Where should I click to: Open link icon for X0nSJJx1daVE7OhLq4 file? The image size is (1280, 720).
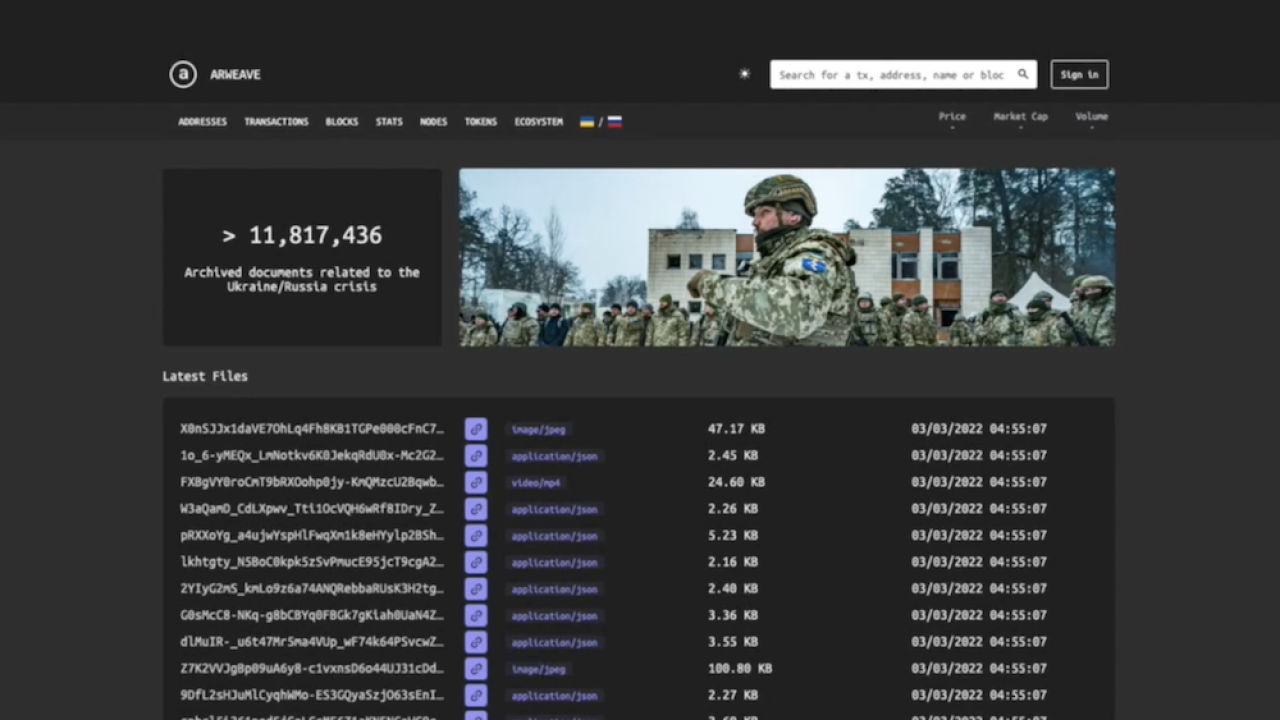click(x=476, y=429)
